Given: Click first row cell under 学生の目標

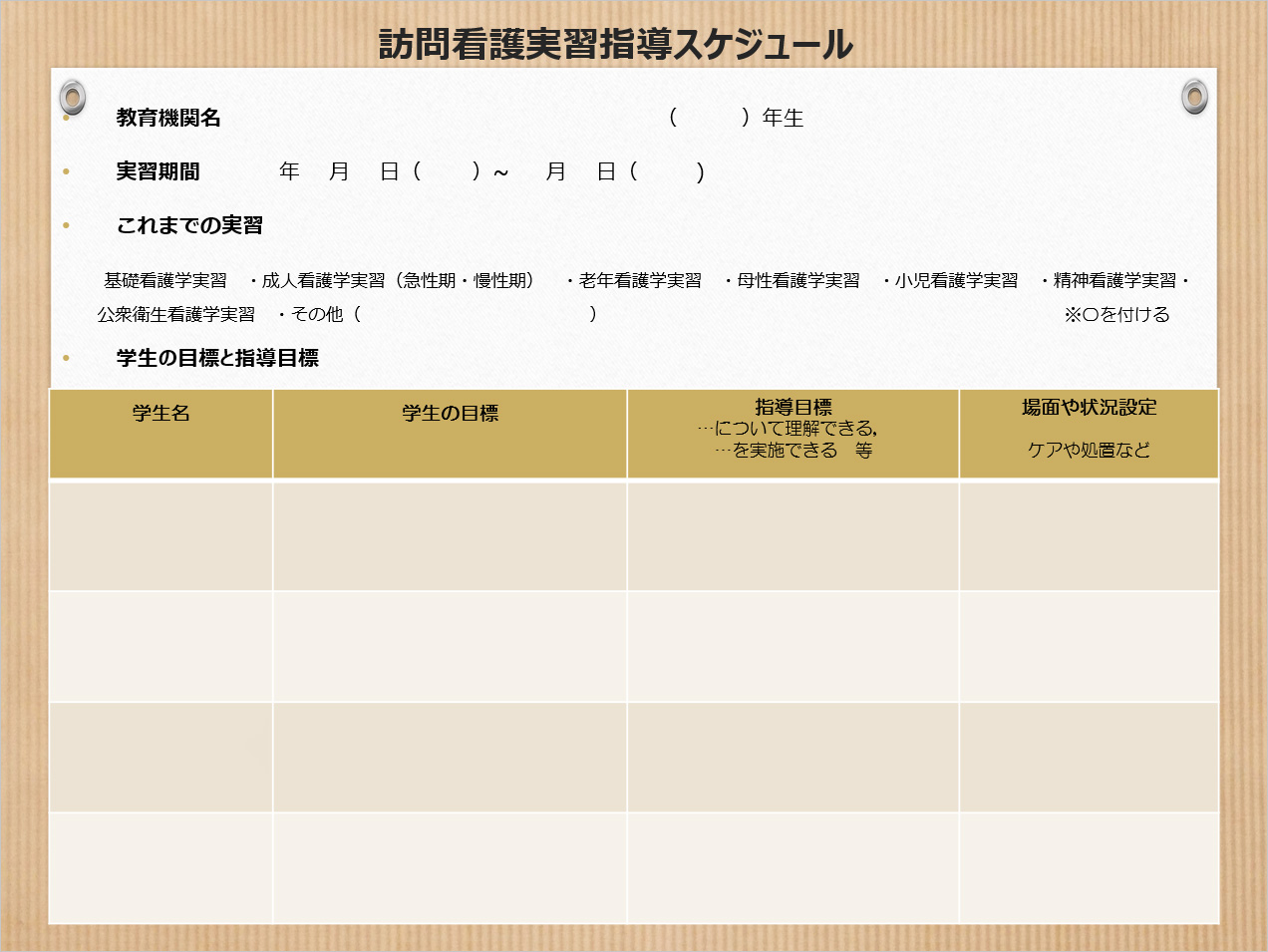Looking at the screenshot, I should point(450,535).
